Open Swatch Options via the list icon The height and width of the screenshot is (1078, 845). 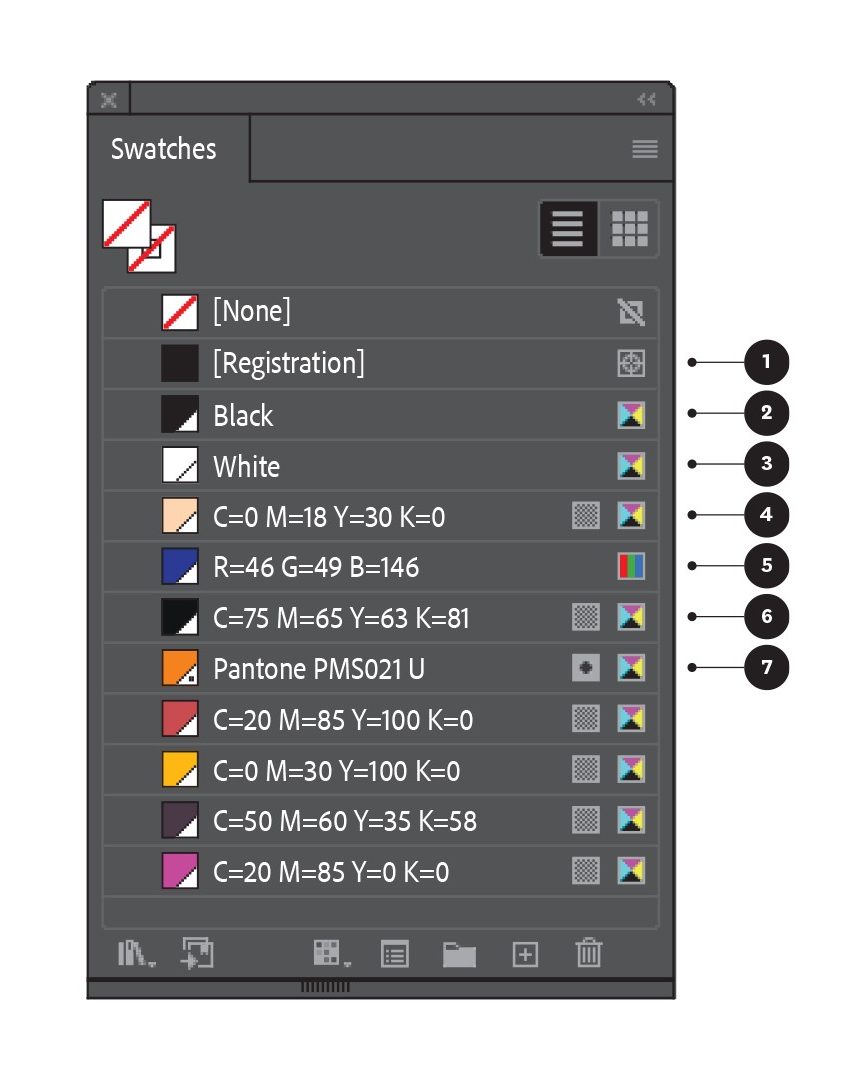(395, 954)
